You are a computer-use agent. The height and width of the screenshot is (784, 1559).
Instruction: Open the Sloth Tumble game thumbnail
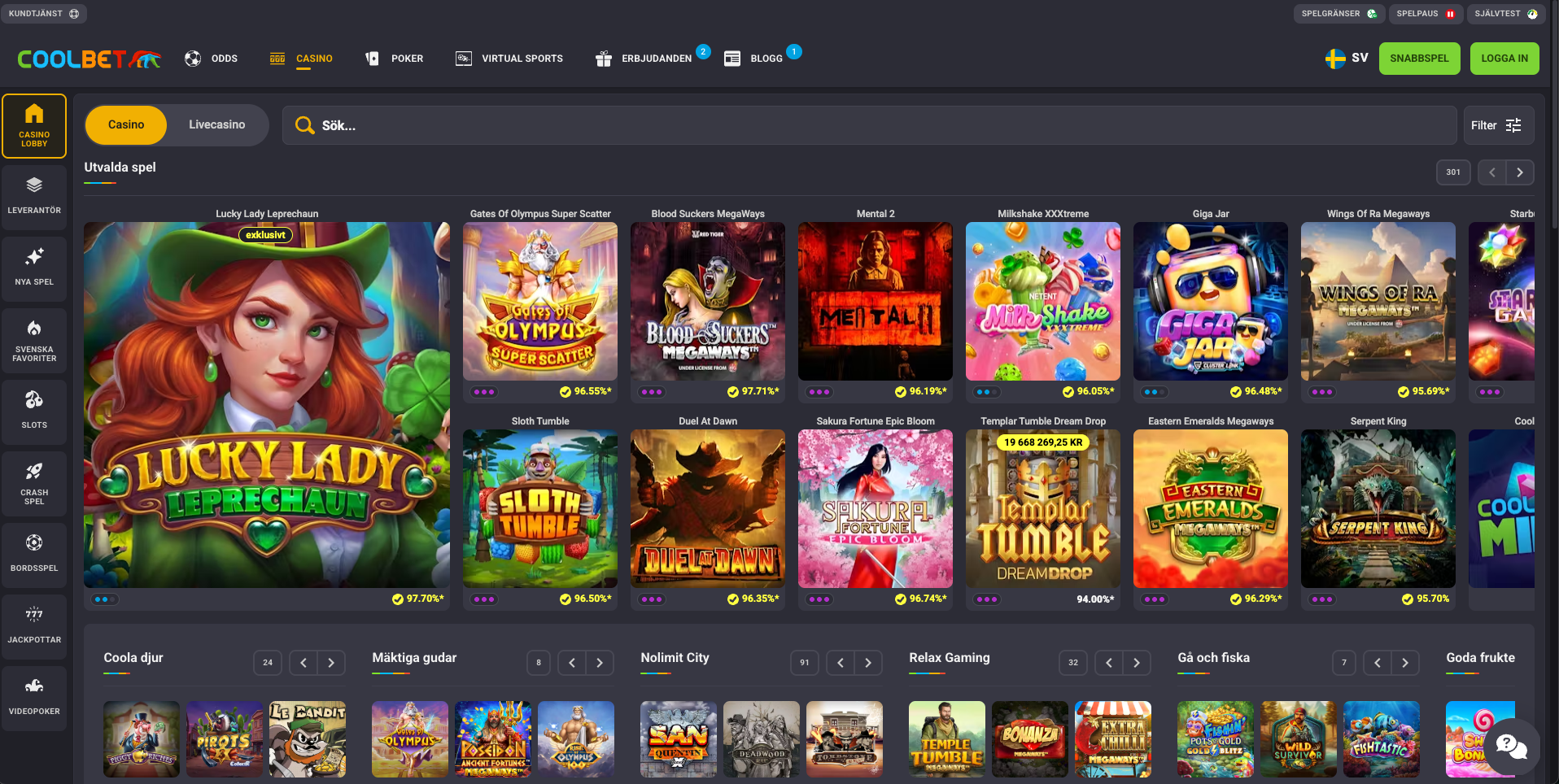[540, 509]
